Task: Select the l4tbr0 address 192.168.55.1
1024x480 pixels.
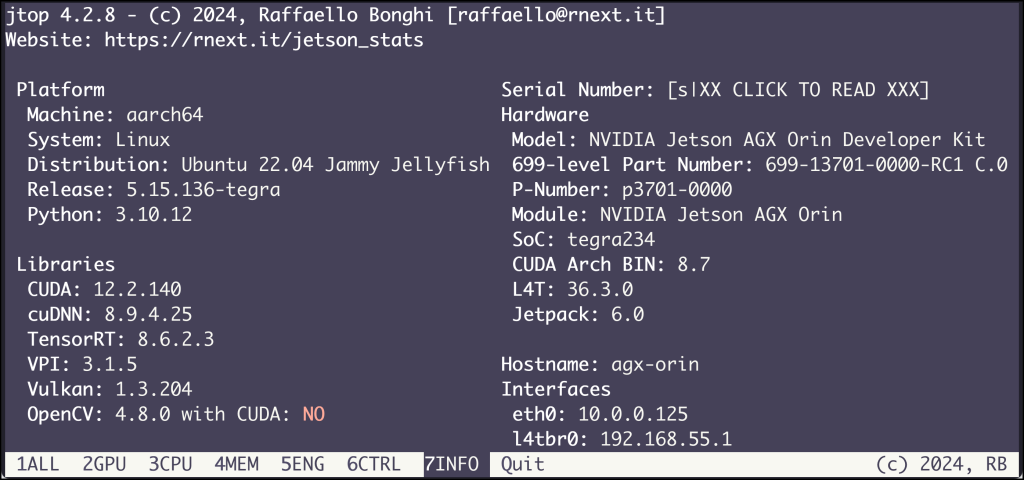Action: click(666, 439)
